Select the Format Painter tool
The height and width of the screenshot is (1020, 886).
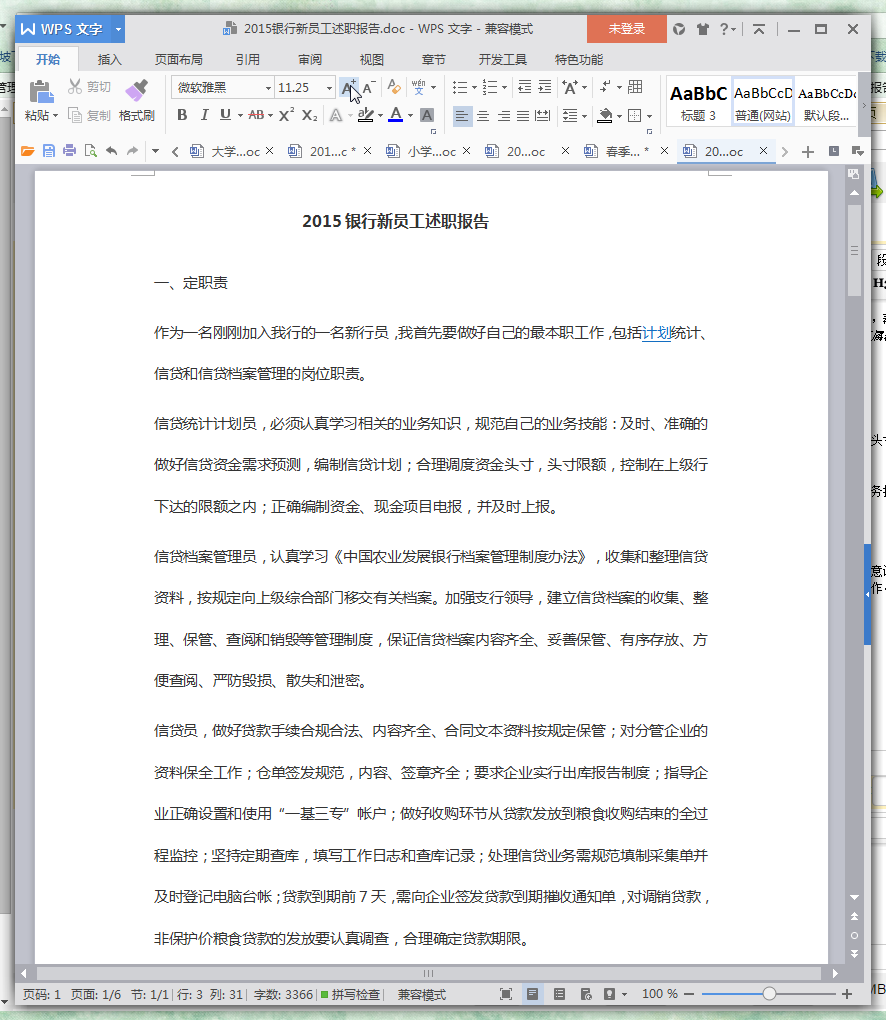137,99
